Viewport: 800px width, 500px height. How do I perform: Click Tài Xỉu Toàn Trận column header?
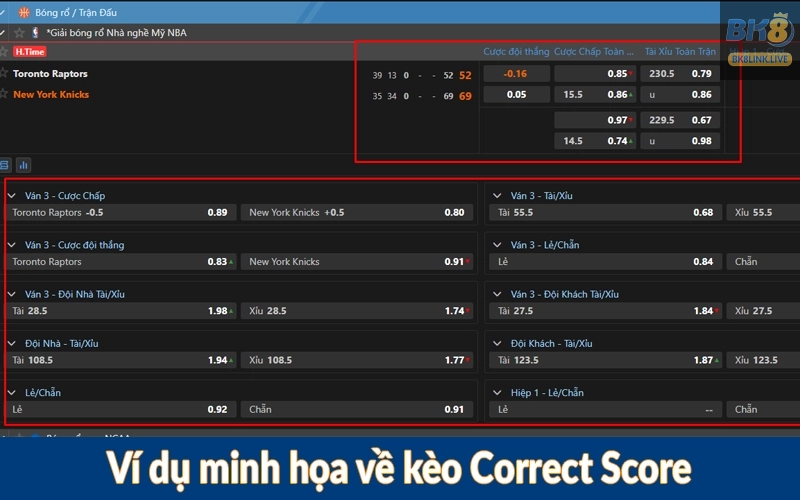pos(680,52)
